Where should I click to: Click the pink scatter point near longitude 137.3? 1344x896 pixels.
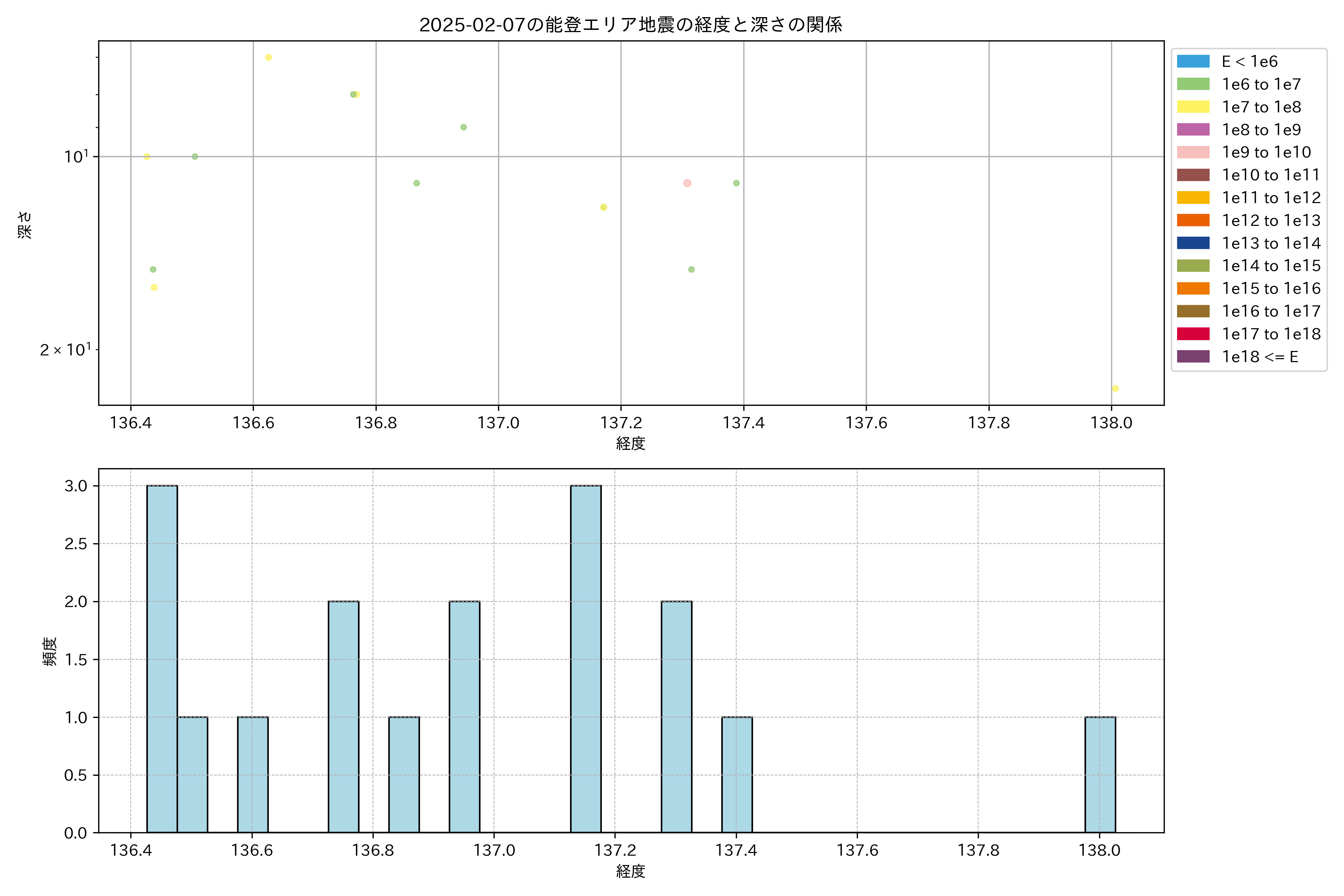(x=687, y=183)
